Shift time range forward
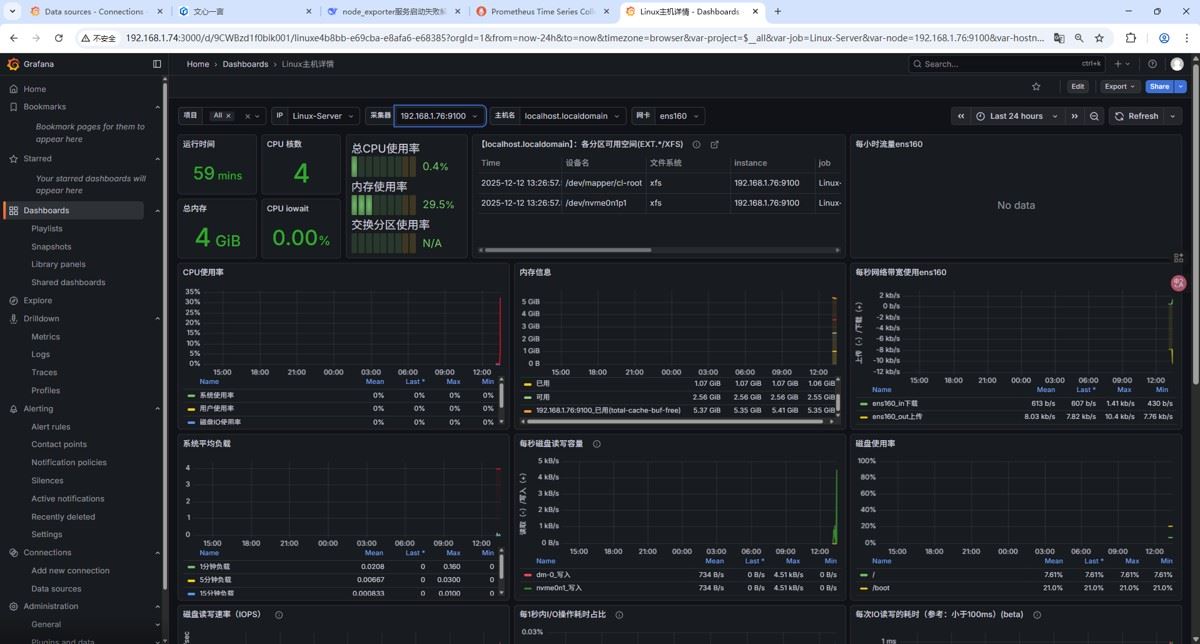The height and width of the screenshot is (644, 1200). tap(1075, 116)
